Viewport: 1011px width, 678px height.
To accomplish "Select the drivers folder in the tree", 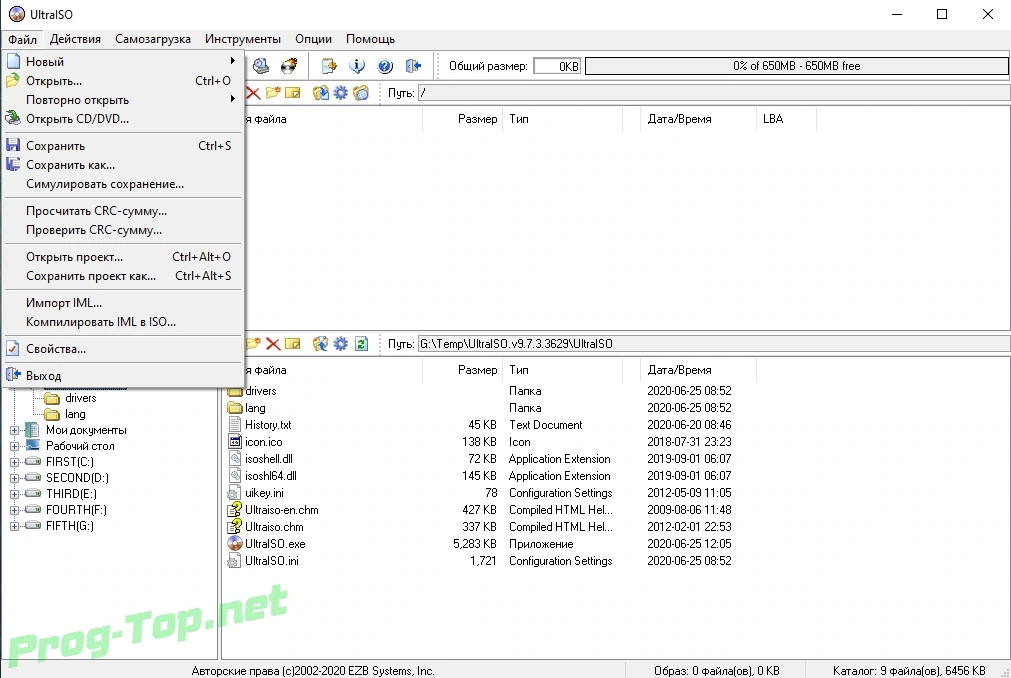I will click(81, 398).
